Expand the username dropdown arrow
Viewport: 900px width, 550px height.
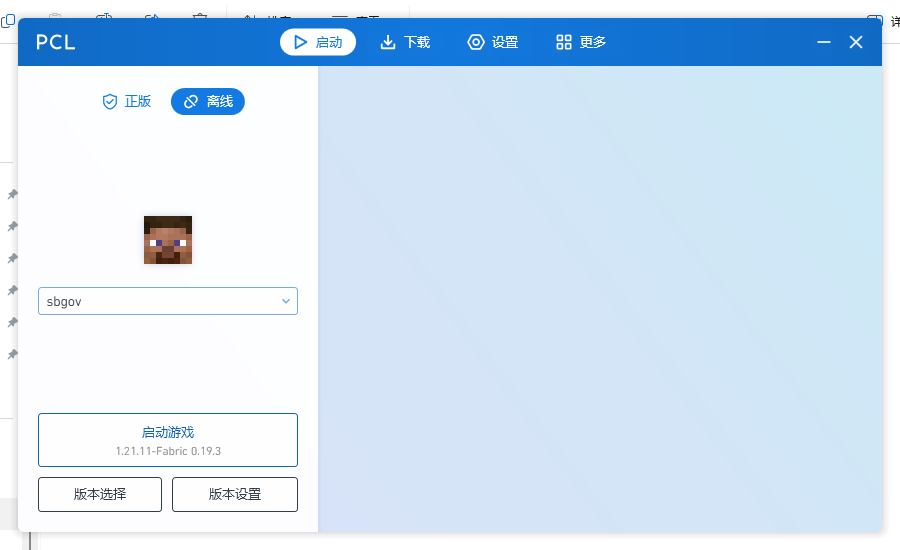click(x=286, y=301)
